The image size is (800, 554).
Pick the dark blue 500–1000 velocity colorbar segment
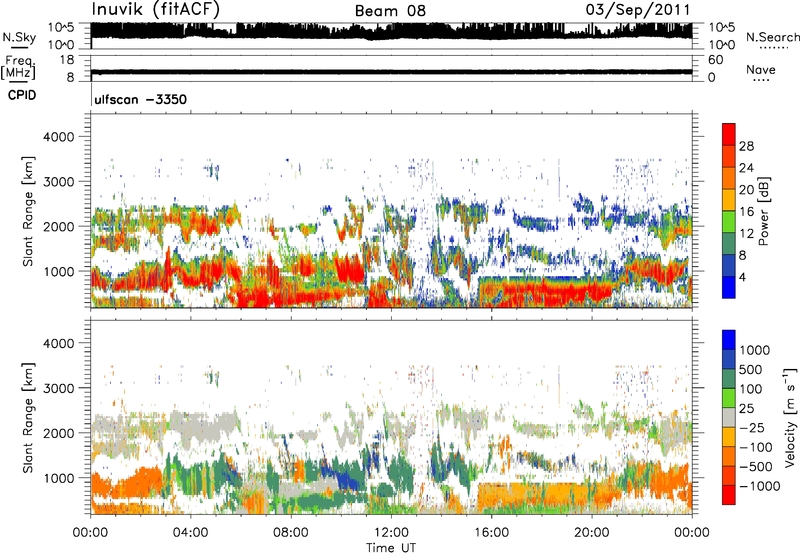click(729, 359)
